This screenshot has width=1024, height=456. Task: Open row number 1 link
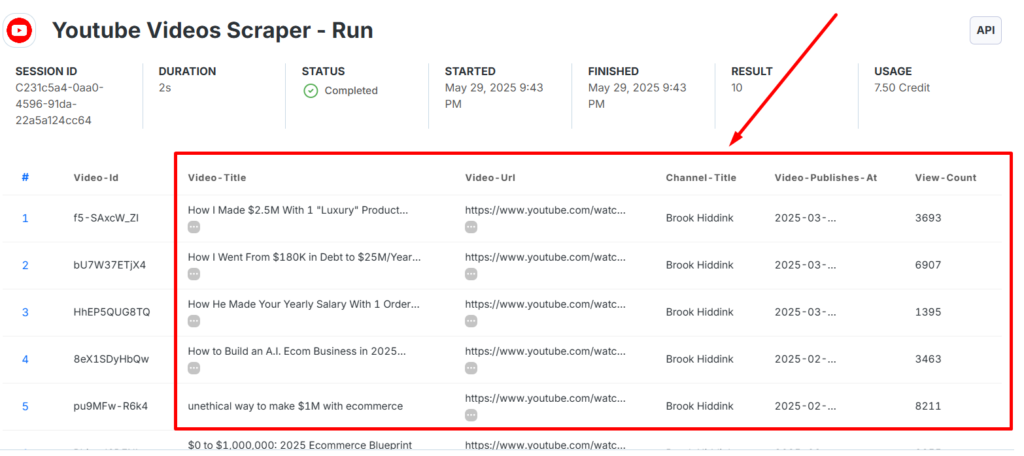25,218
